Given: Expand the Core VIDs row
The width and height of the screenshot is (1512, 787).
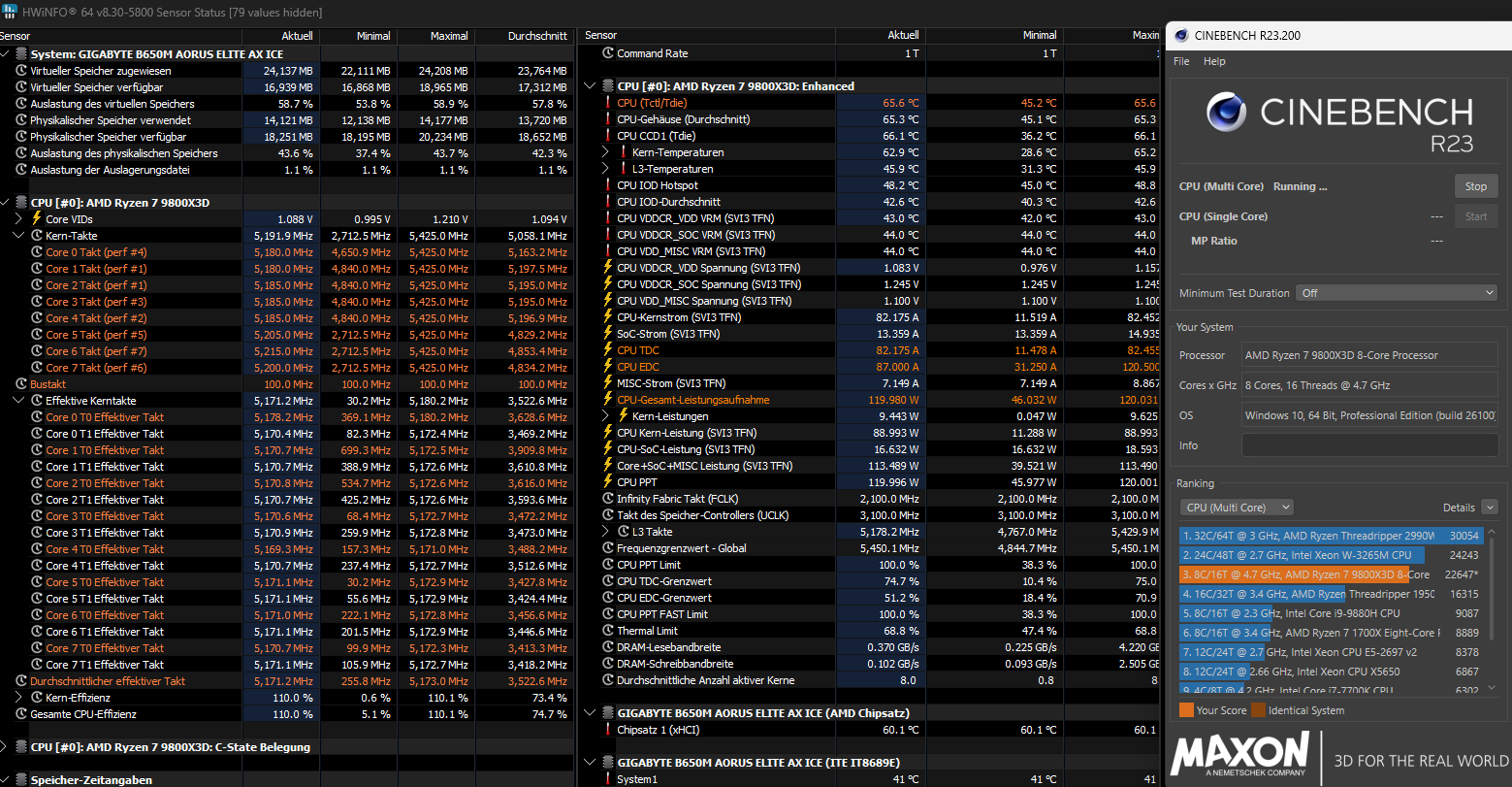Looking at the screenshot, I should click(x=19, y=219).
